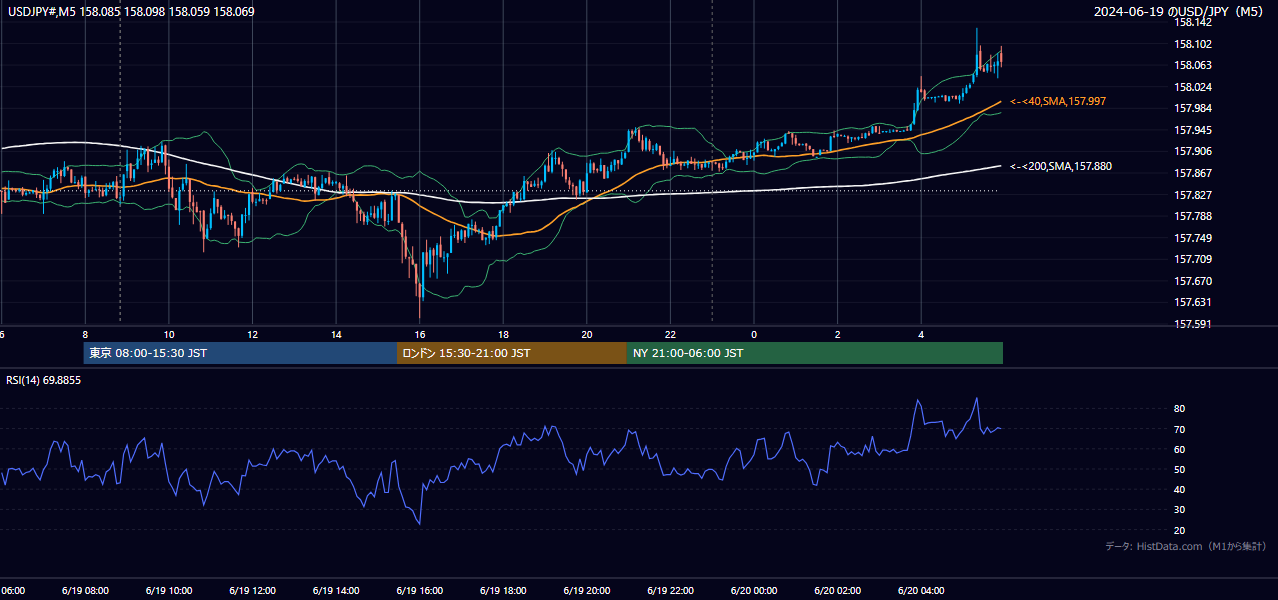Screen dimensions: 1278x600
Task: Click price axis label 157.749
Action: click(1193, 238)
